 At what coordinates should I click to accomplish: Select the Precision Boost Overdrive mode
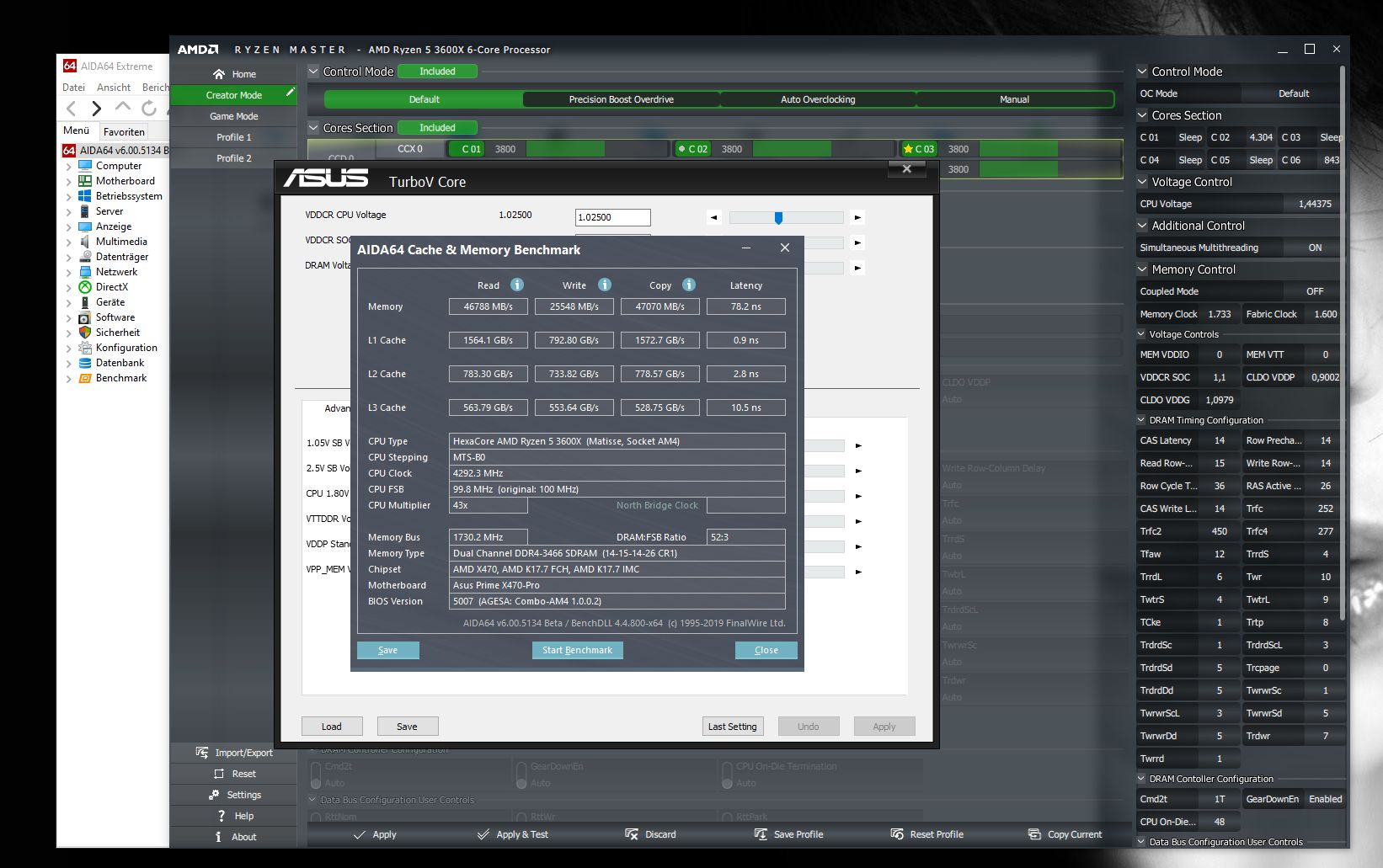point(622,99)
